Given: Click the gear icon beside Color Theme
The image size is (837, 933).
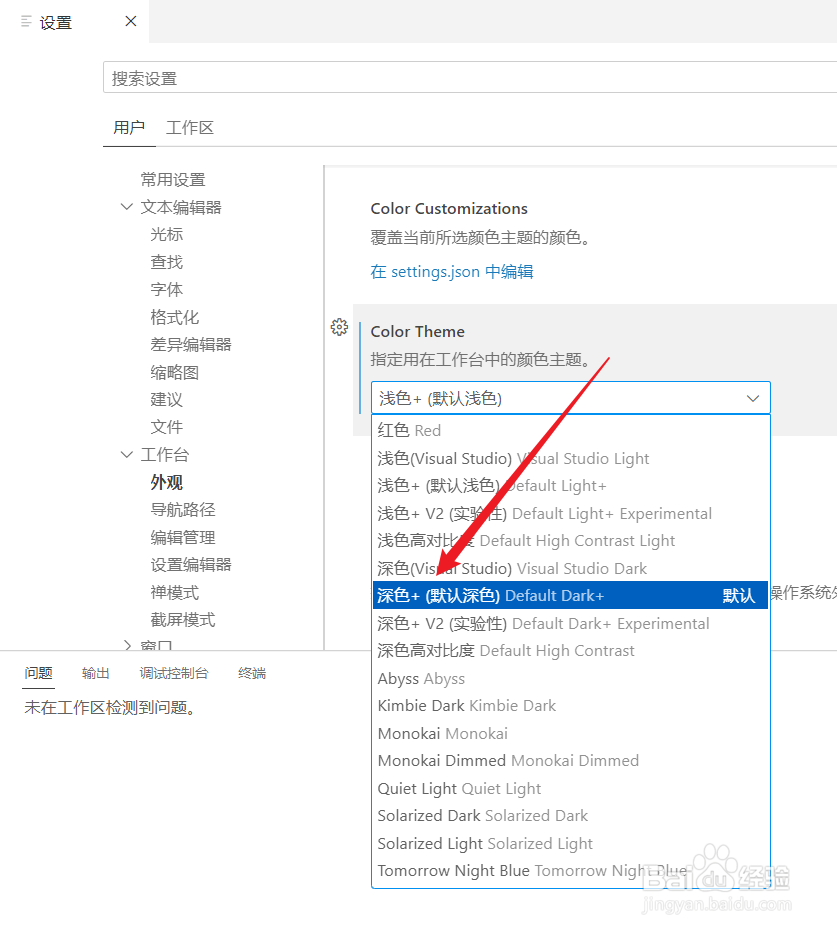Looking at the screenshot, I should [x=339, y=327].
